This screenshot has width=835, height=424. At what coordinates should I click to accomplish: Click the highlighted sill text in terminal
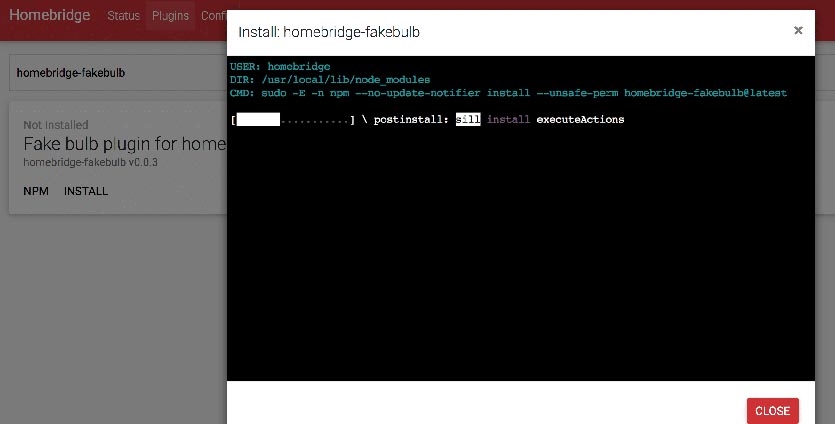(x=468, y=120)
